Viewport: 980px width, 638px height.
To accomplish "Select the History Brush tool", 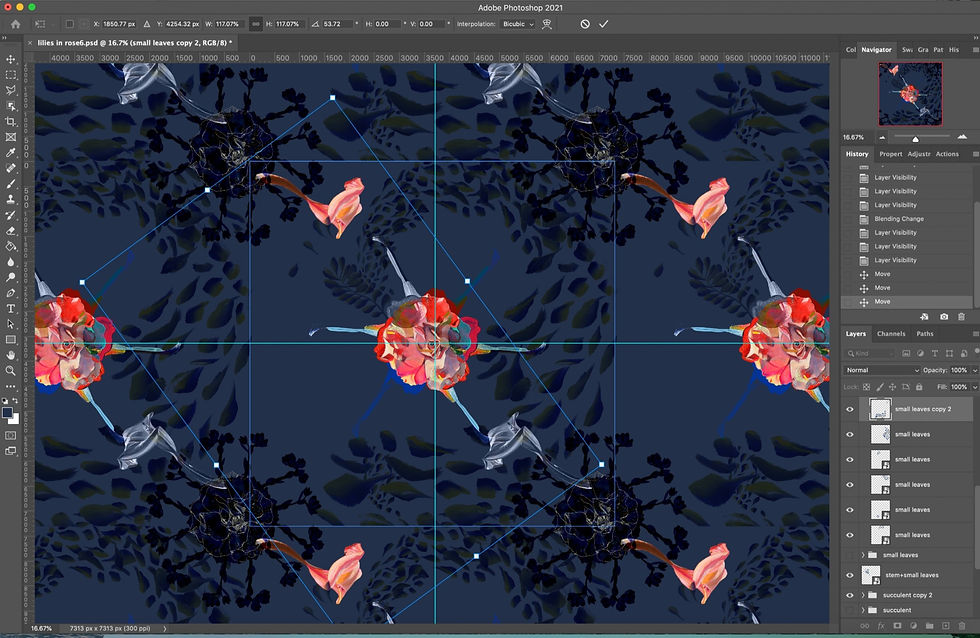I will (x=11, y=216).
